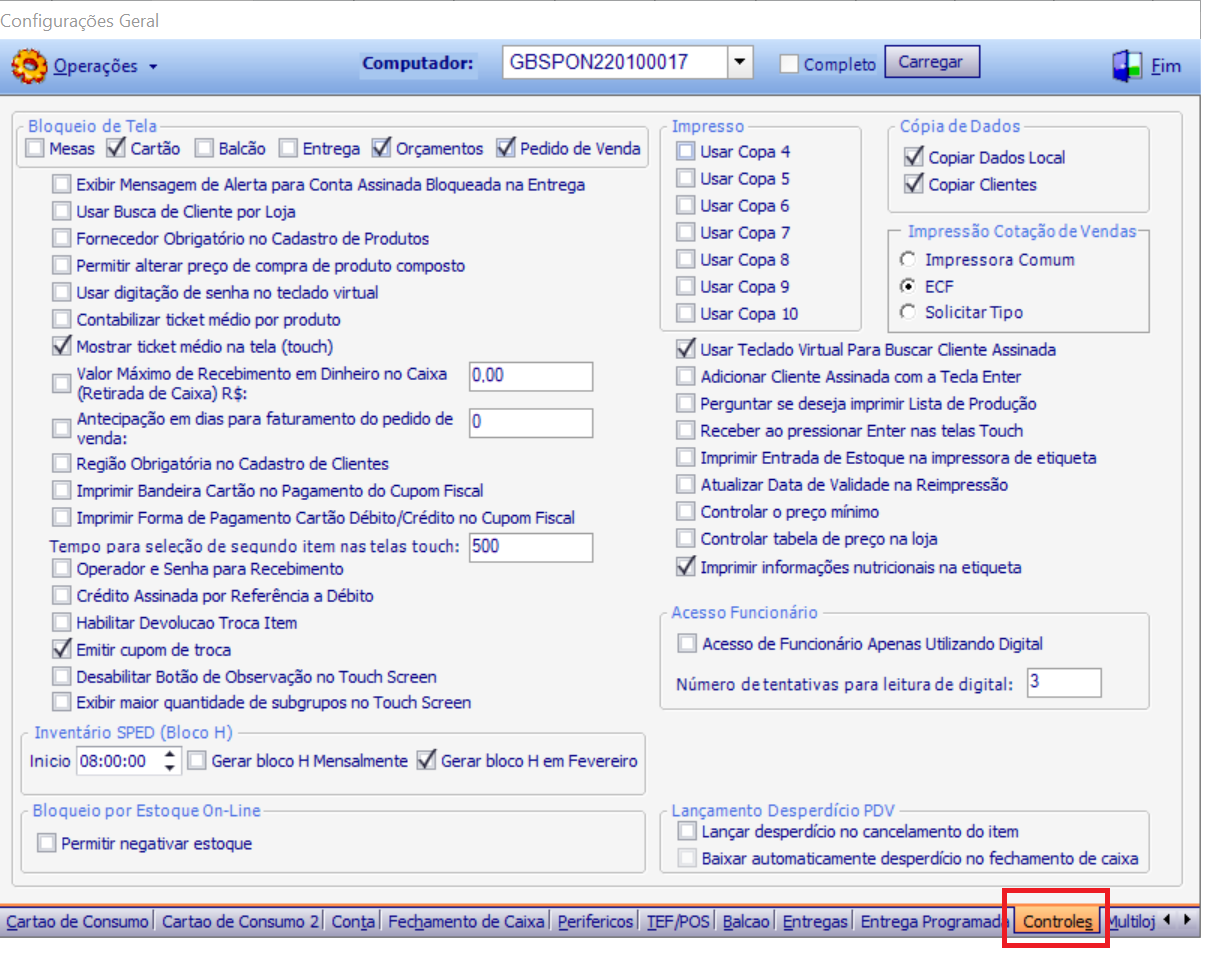This screenshot has width=1210, height=953.
Task: Check Usar Copa 7
Action: [685, 233]
